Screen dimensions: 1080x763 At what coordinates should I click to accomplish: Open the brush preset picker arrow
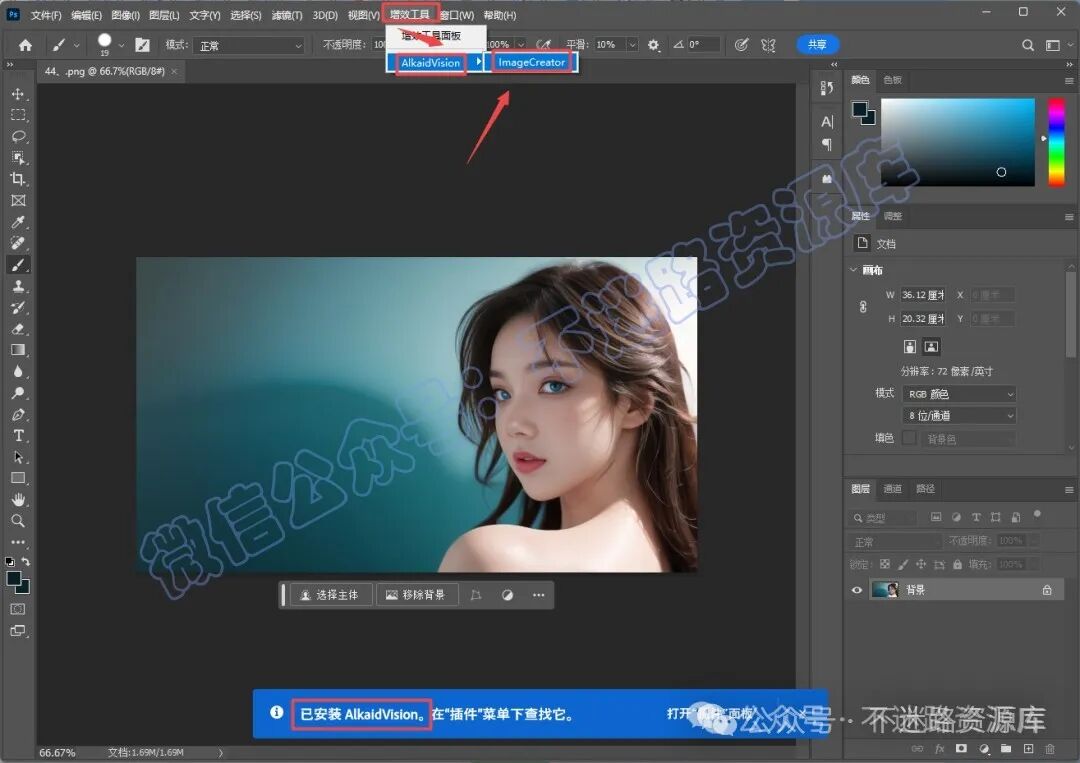click(121, 45)
